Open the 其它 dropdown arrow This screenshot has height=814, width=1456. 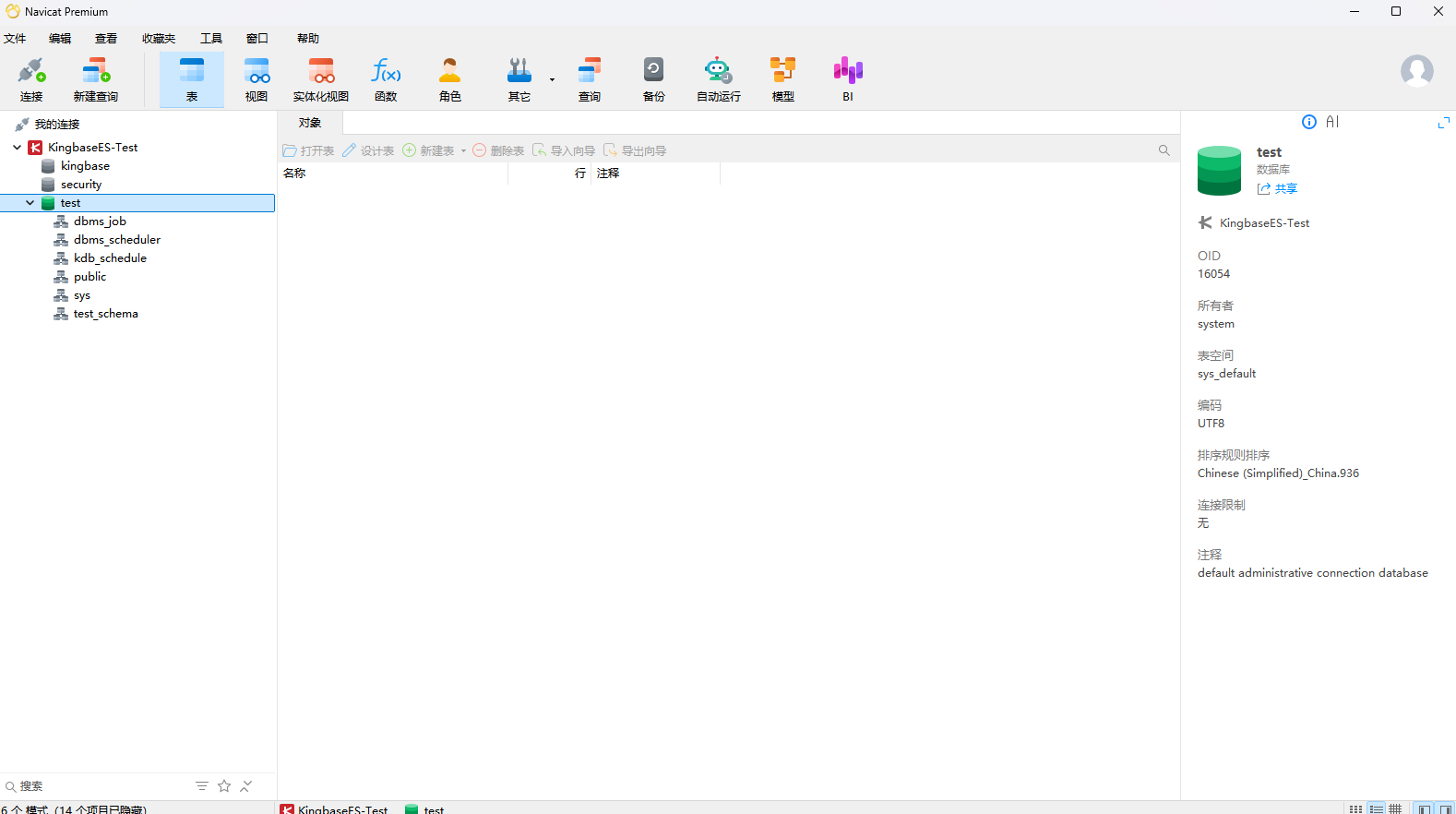552,80
